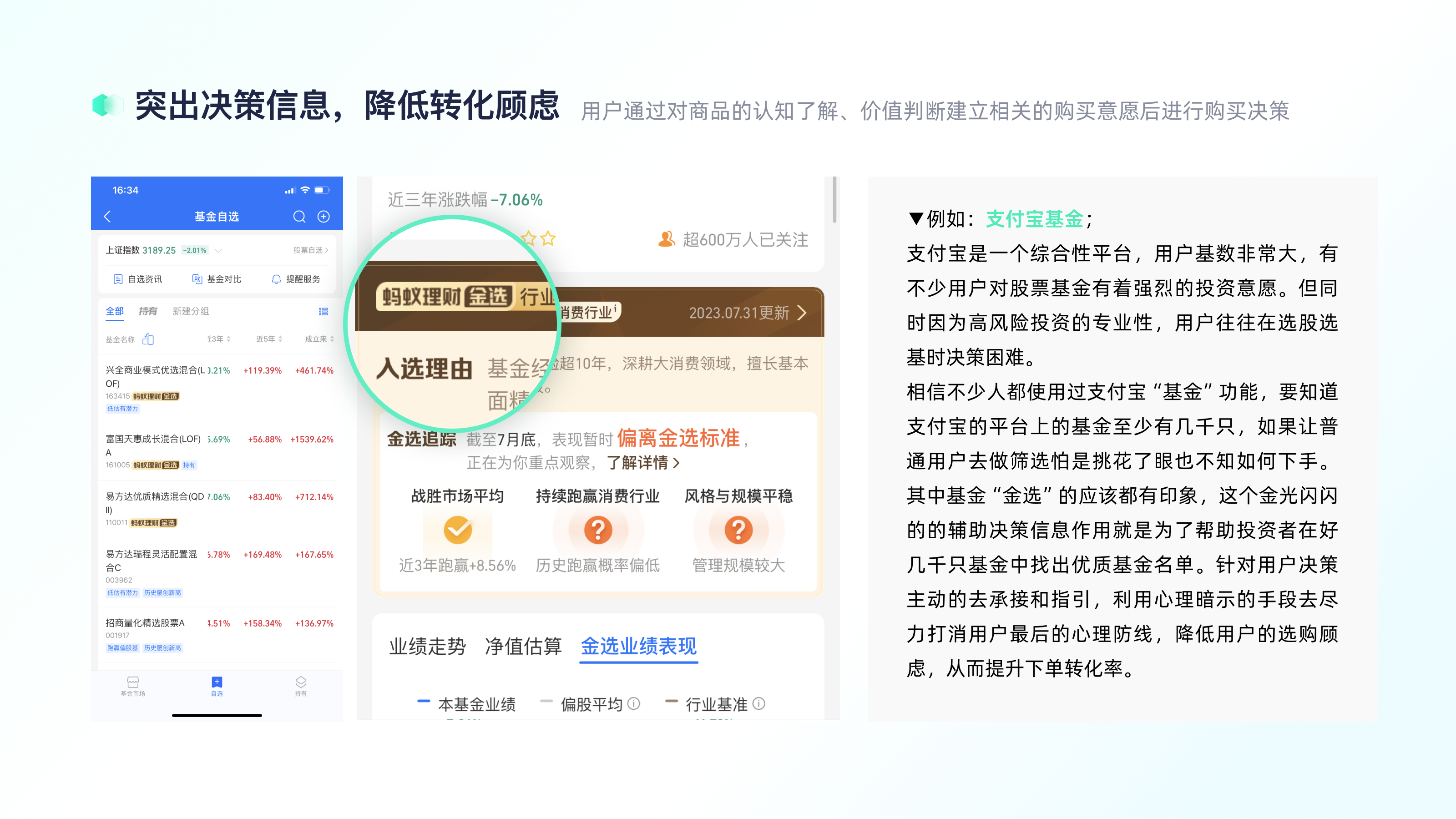Sort by the 近5年 column

point(269,339)
